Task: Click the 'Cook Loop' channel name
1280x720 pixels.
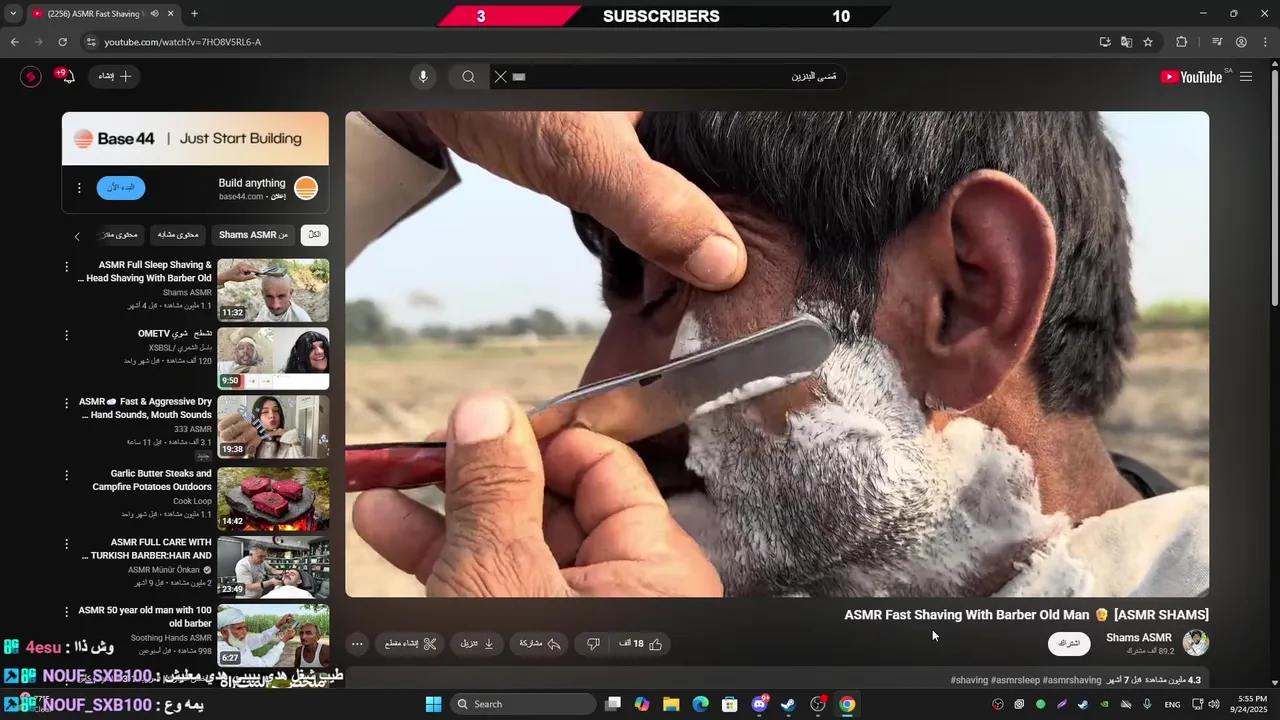Action: 192,501
